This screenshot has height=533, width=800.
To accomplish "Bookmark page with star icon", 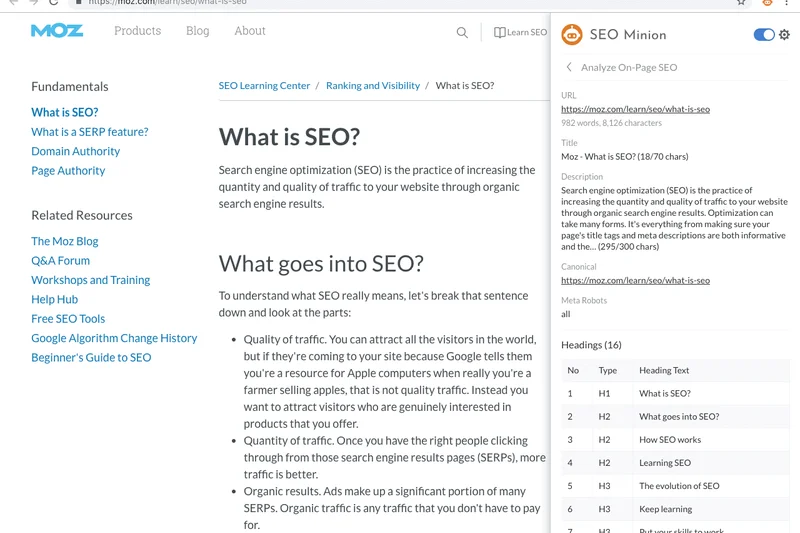I will pyautogui.click(x=741, y=3).
